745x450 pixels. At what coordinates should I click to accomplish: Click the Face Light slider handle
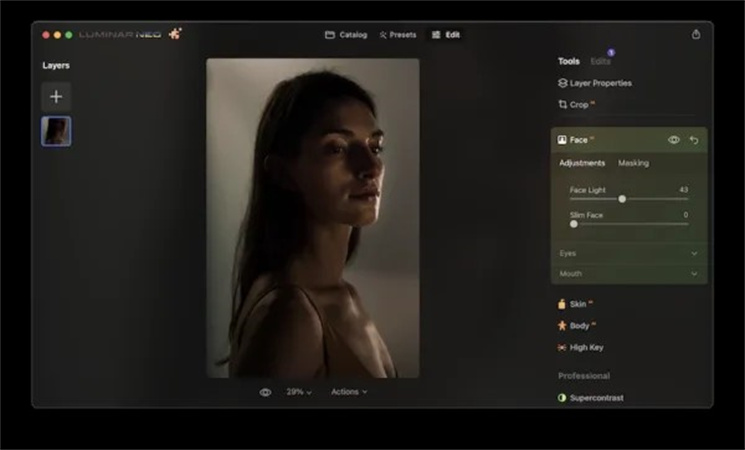(622, 199)
